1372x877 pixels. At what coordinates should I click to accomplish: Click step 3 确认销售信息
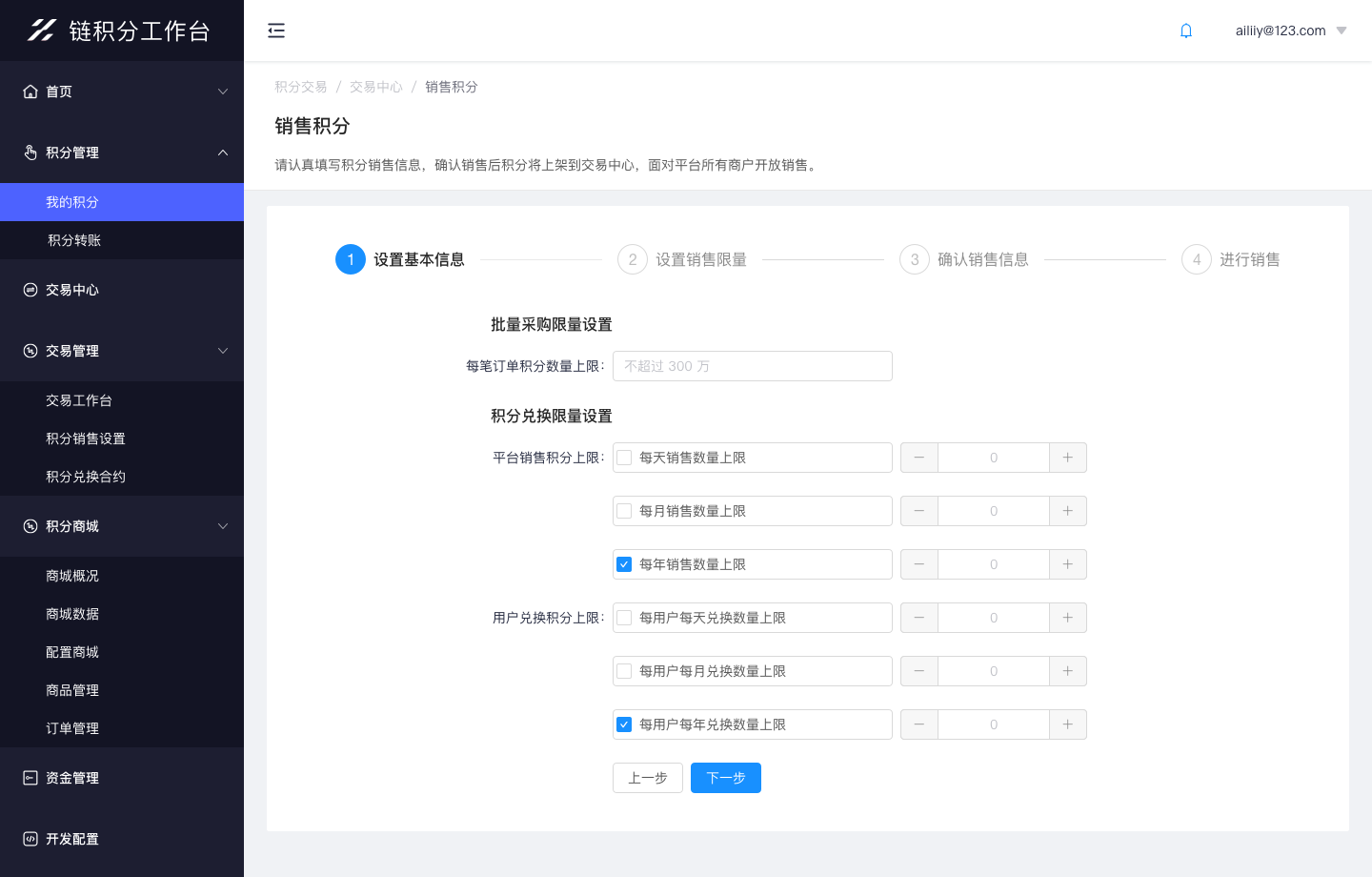click(x=964, y=259)
